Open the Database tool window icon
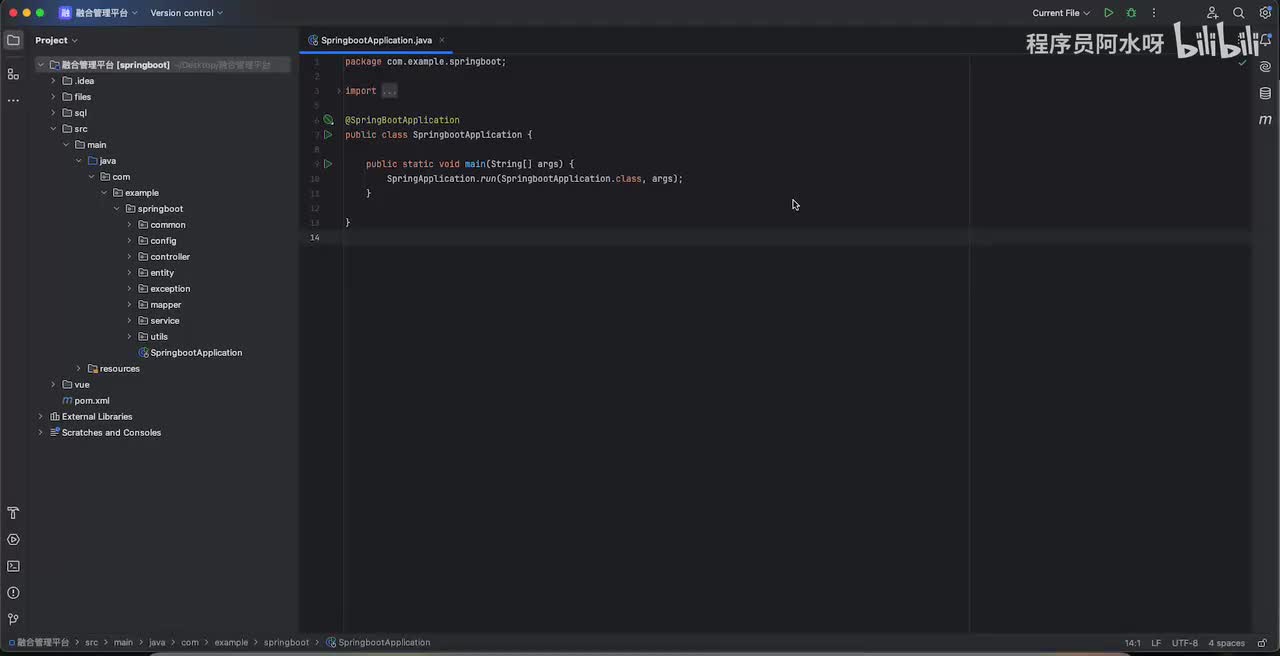 1265,93
